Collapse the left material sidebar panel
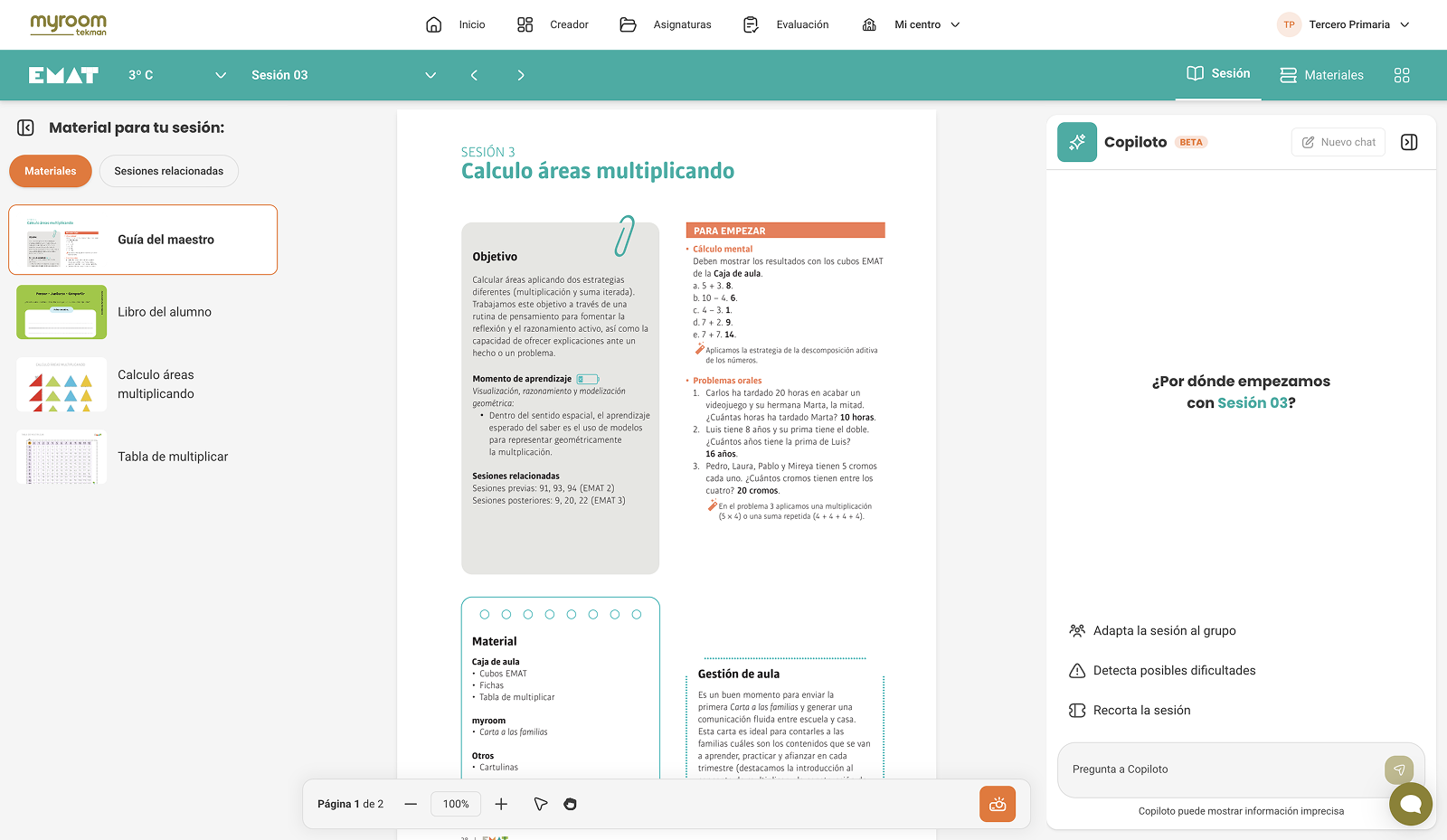Screen dimensions: 1447x840 tap(25, 127)
